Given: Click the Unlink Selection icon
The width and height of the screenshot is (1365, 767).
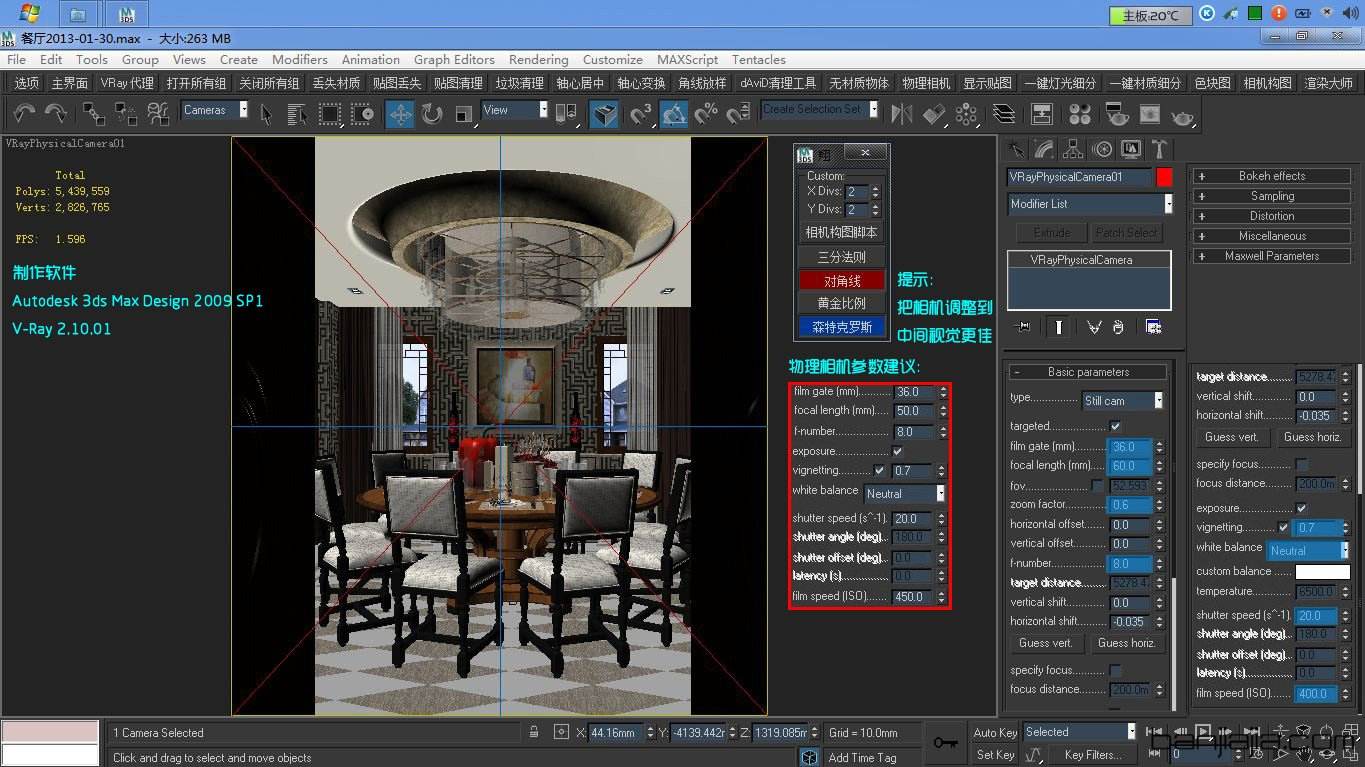Looking at the screenshot, I should coord(127,114).
